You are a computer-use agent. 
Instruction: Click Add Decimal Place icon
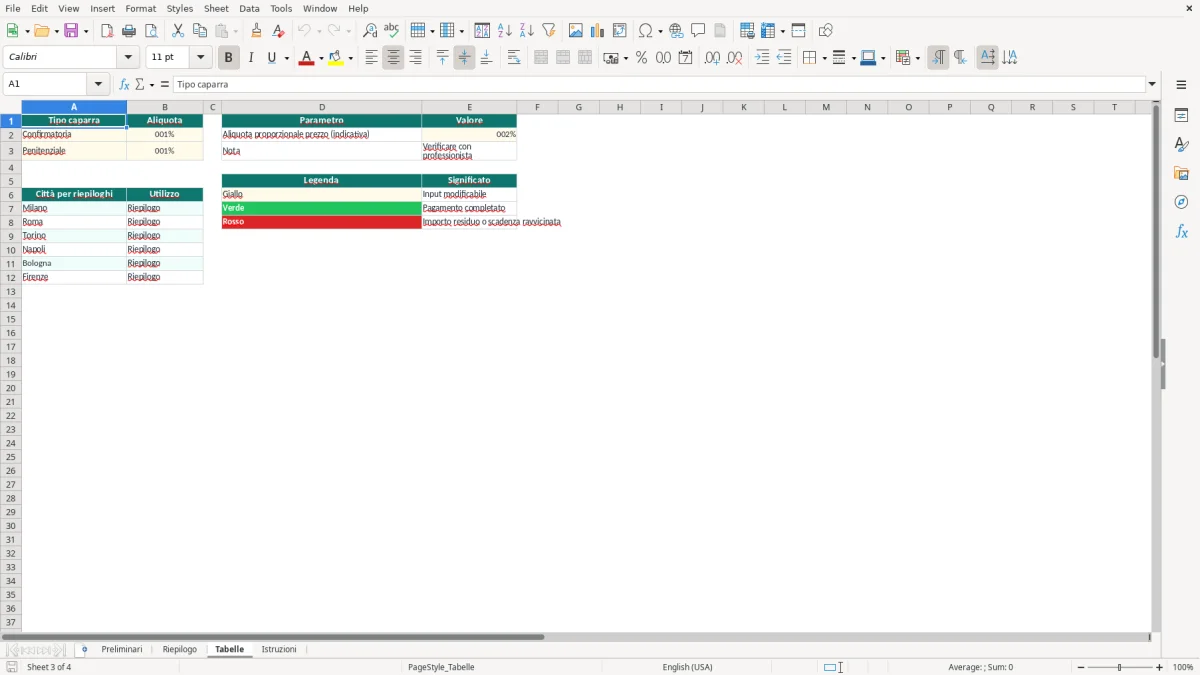pos(712,58)
